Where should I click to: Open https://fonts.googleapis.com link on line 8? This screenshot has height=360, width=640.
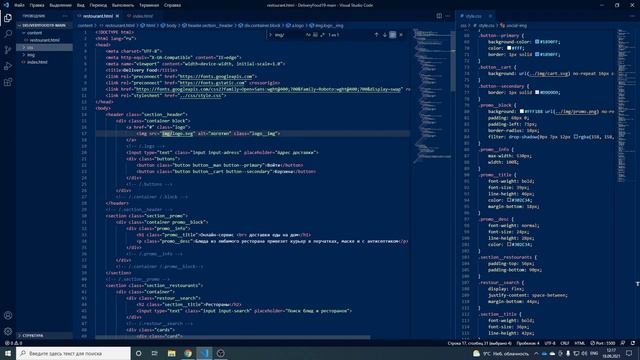[216, 76]
